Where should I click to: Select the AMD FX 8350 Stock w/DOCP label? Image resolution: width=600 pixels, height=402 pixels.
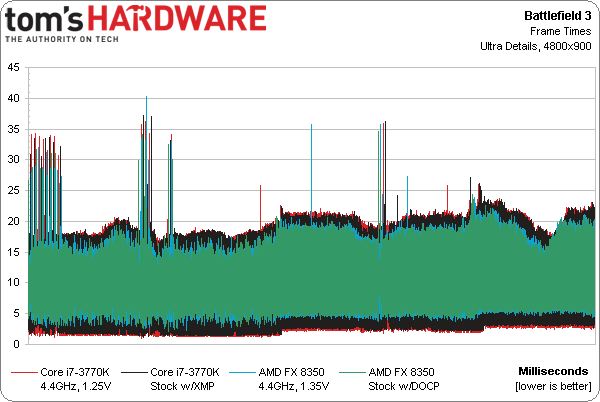404,379
